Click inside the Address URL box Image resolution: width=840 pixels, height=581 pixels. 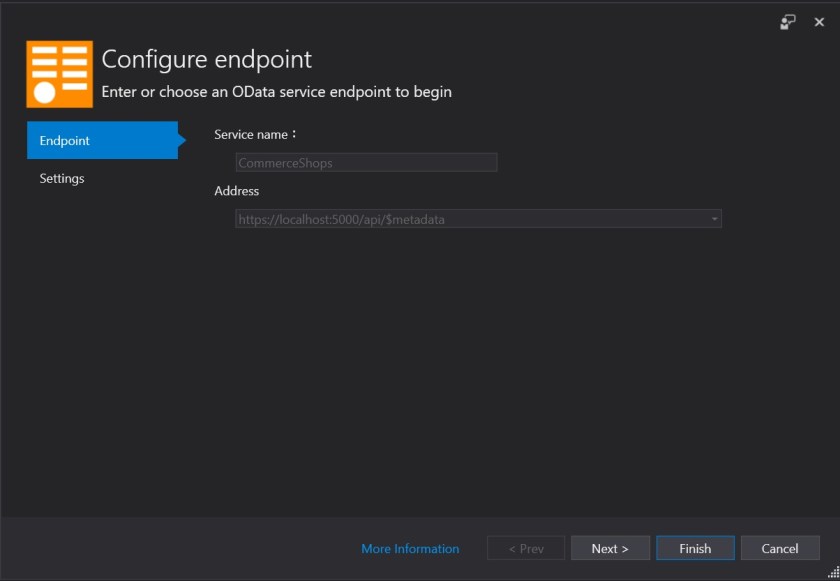pyautogui.click(x=470, y=219)
